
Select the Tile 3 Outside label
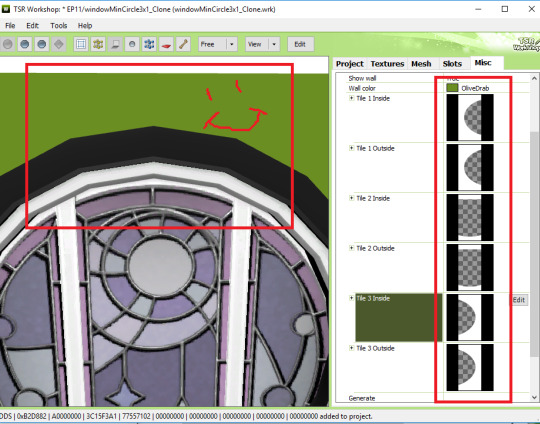[375, 348]
